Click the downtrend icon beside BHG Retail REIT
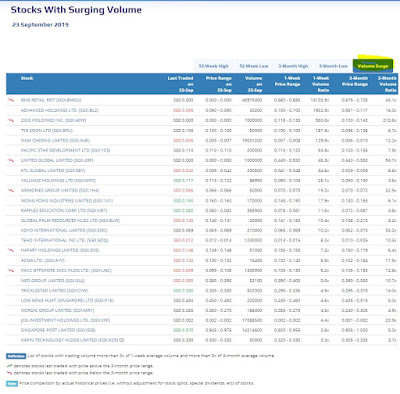The height and width of the screenshot is (394, 400). (11, 100)
